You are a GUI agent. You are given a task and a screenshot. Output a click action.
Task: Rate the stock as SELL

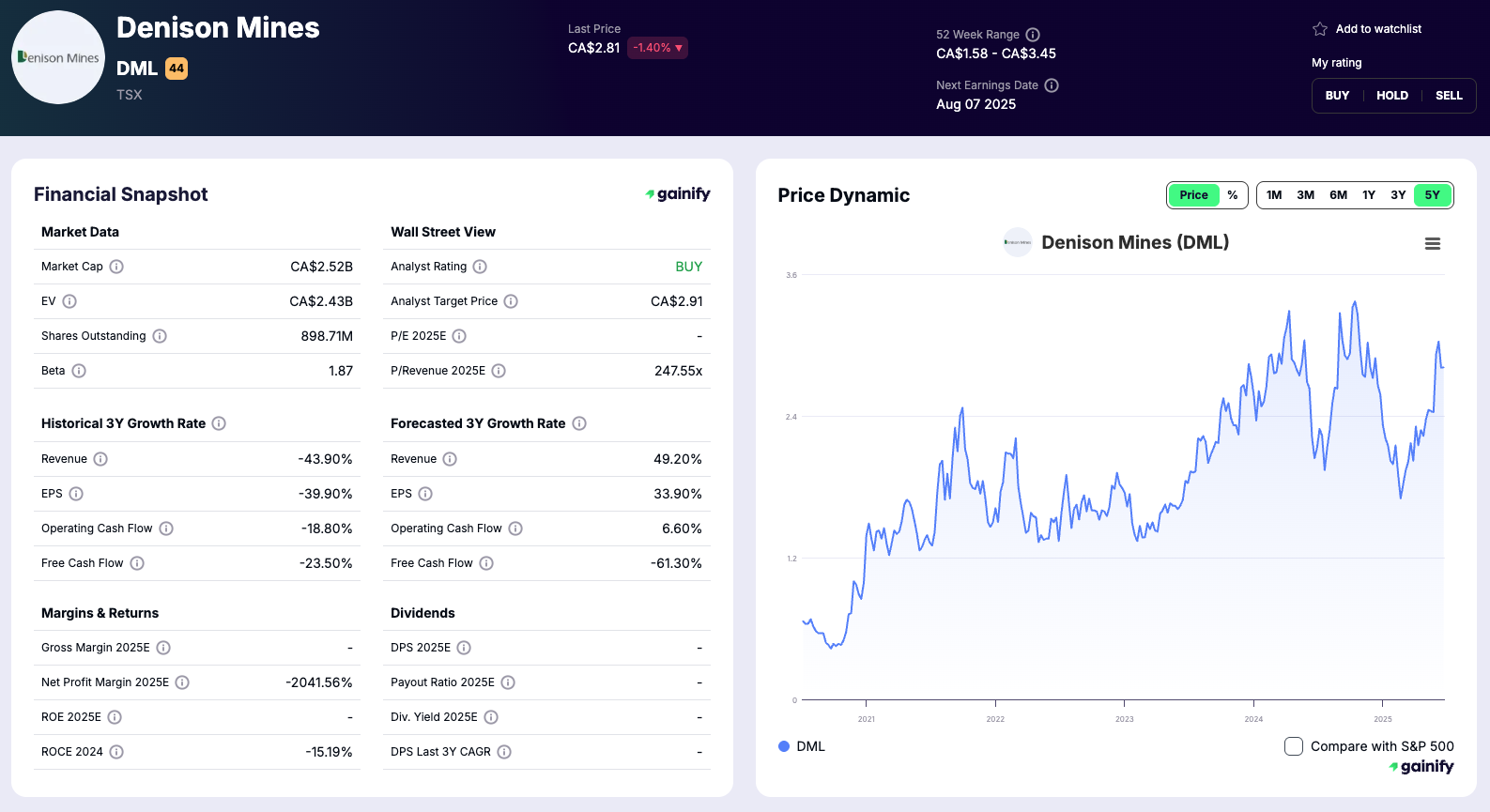1449,96
